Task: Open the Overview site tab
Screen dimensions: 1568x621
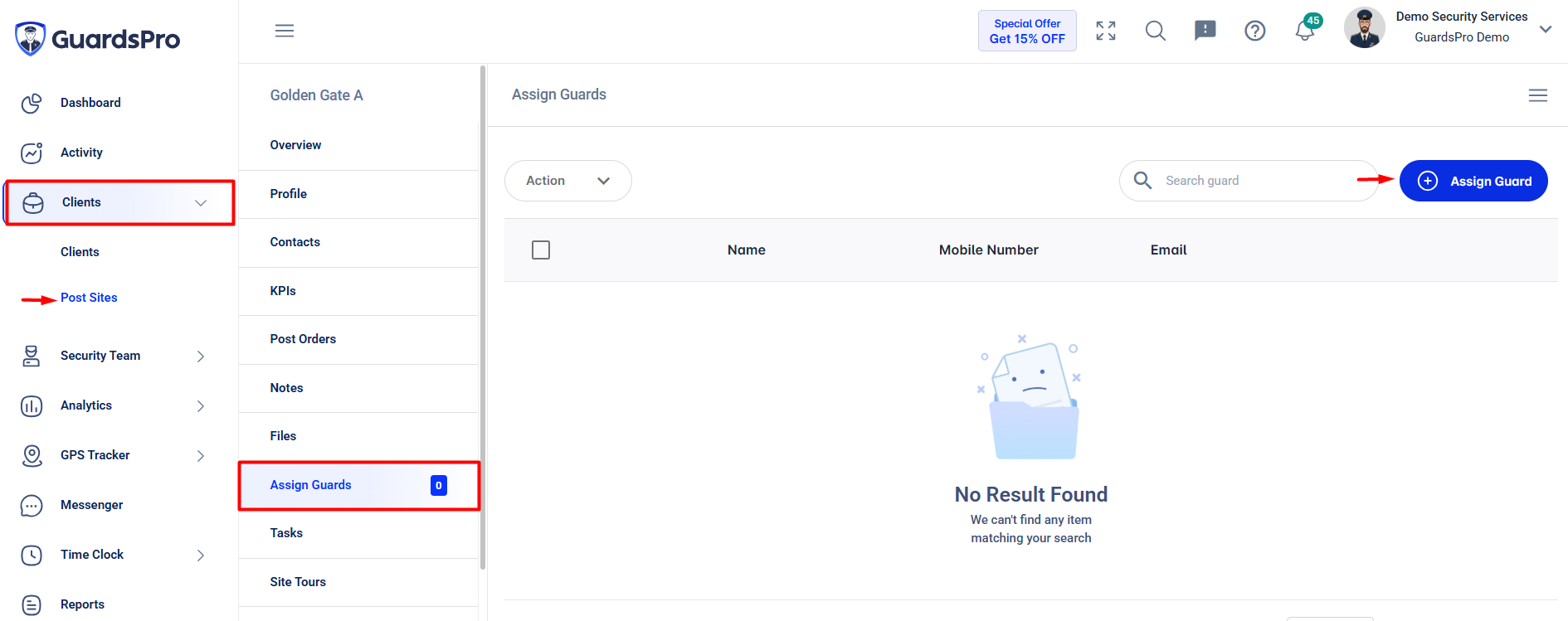Action: (358, 145)
